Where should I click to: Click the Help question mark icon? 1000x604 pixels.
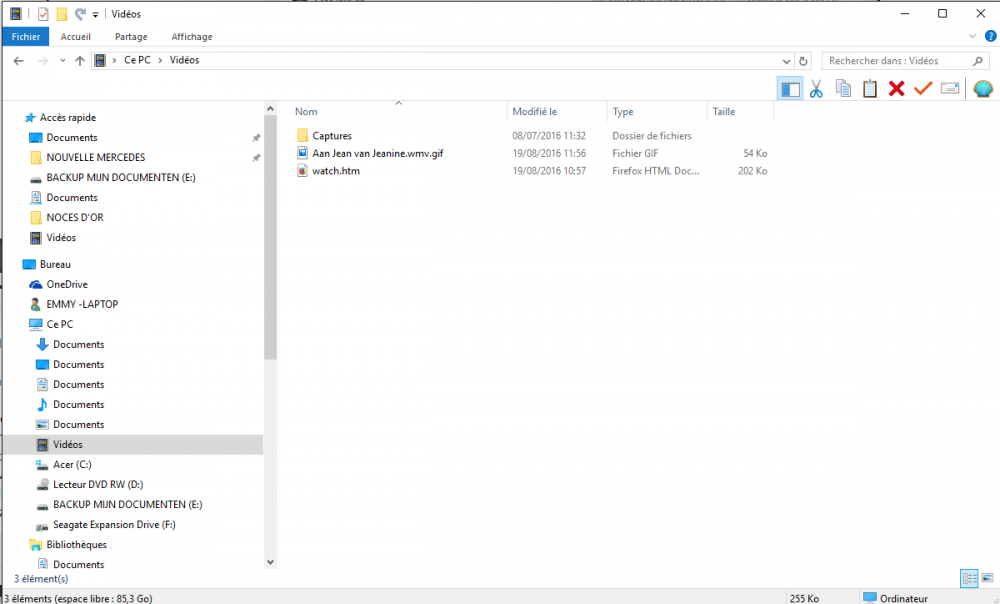tap(990, 36)
